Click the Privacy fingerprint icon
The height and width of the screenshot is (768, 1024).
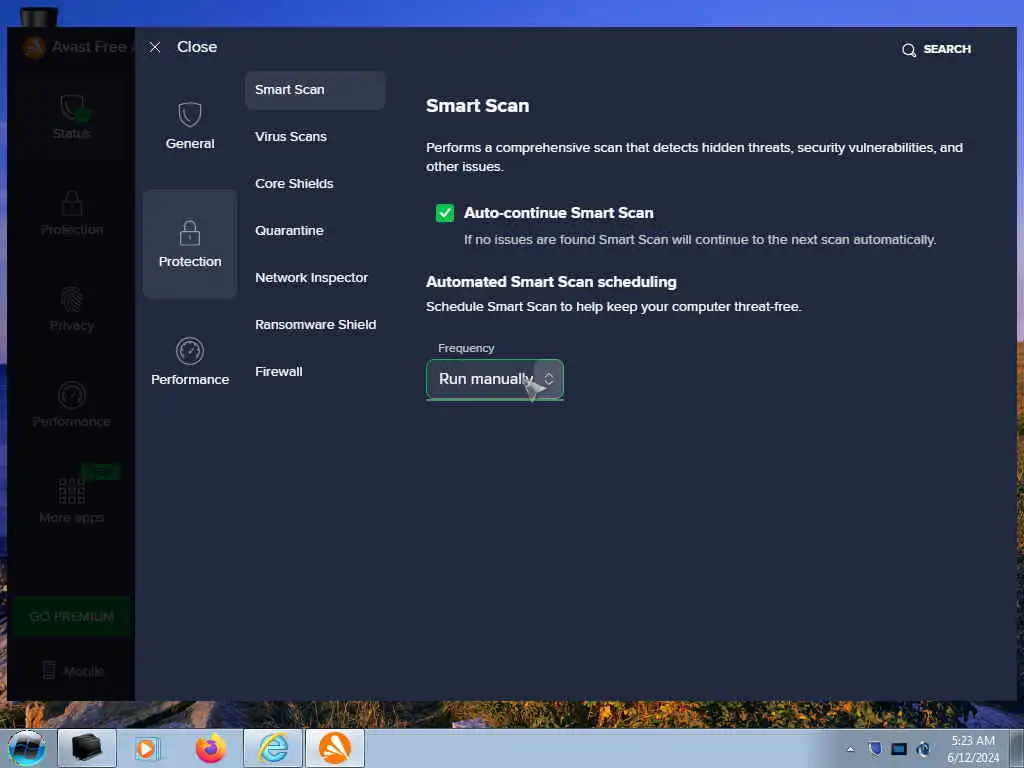[72, 299]
